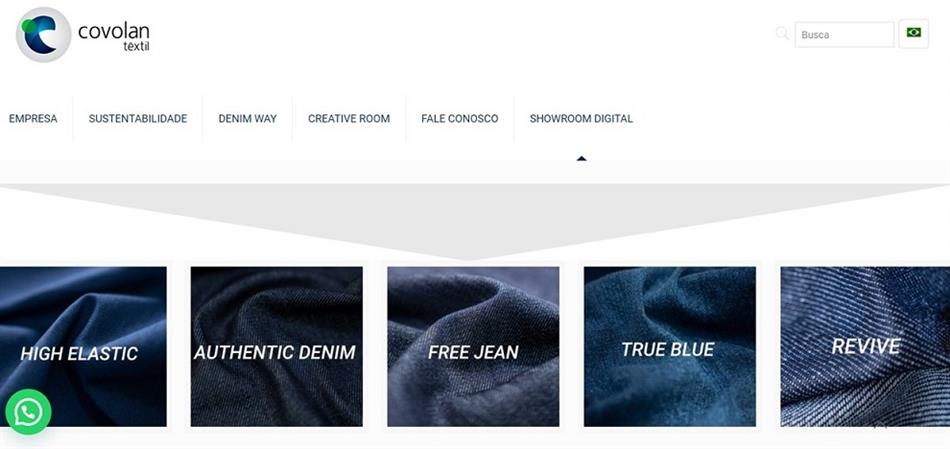Open the Revive fabric tile
950x449 pixels.
(865, 347)
